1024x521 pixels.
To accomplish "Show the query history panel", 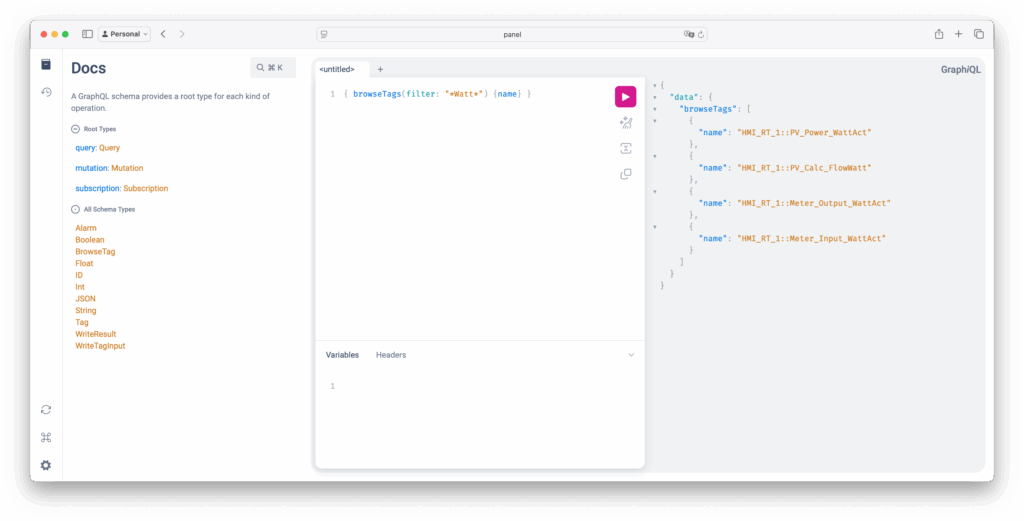I will pos(46,92).
